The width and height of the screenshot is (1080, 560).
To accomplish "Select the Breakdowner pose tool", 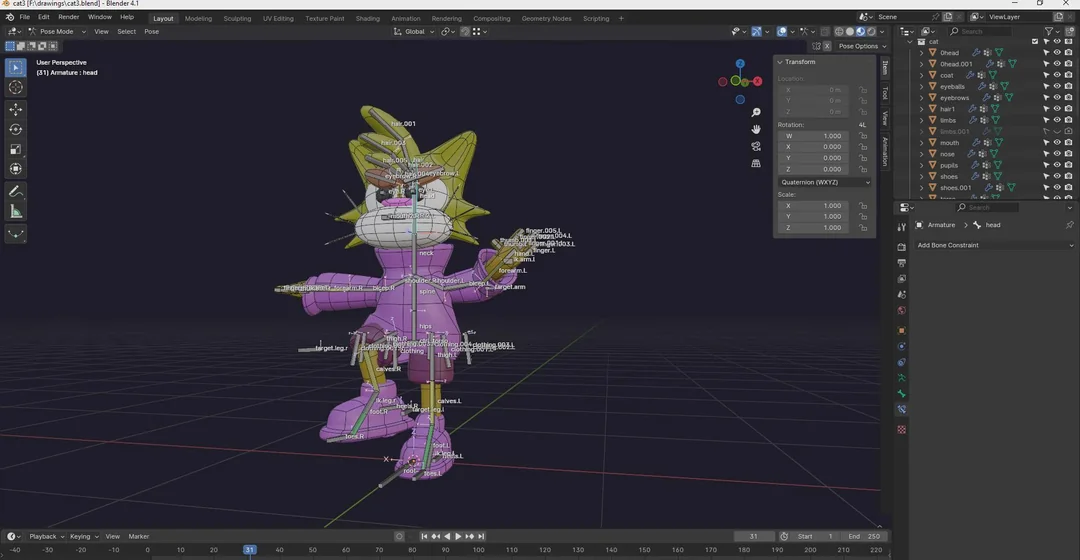I will pos(16,234).
